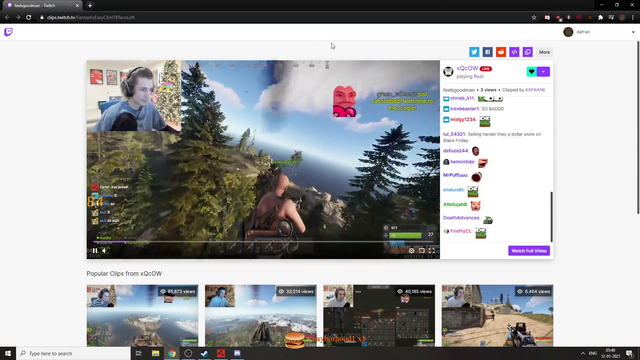Click the Watch Full Video button
Screen dimensions: 640x360
[529, 251]
